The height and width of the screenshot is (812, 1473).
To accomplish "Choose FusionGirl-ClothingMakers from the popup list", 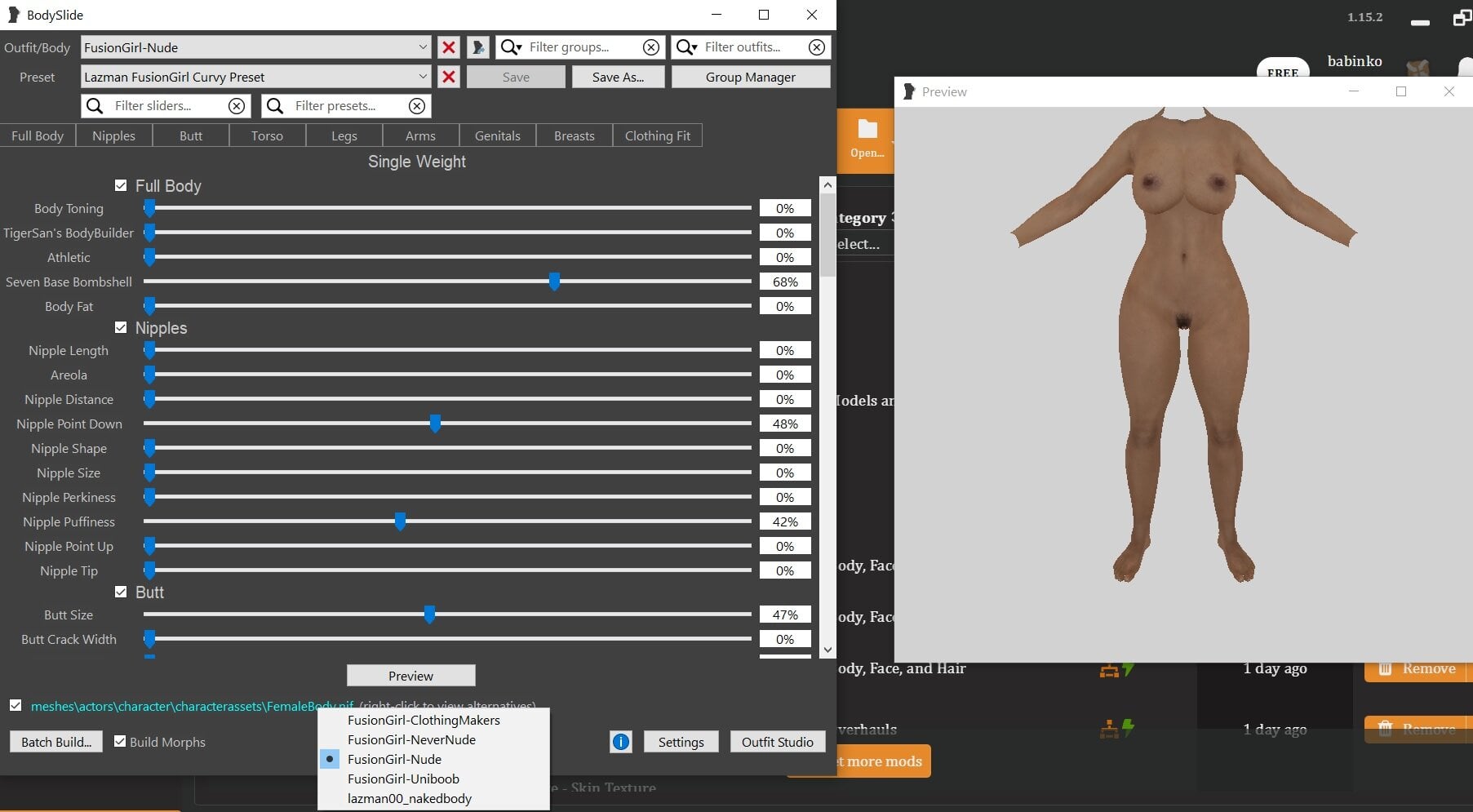I will coord(433,720).
